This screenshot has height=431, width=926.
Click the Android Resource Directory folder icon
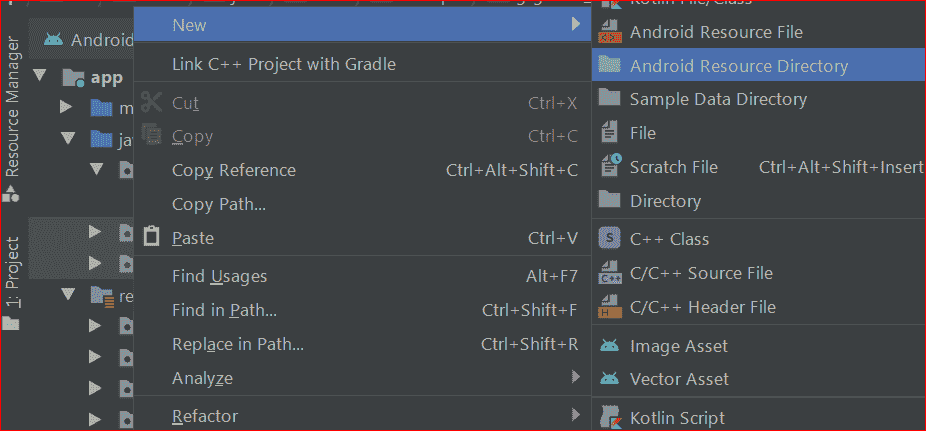pos(609,64)
